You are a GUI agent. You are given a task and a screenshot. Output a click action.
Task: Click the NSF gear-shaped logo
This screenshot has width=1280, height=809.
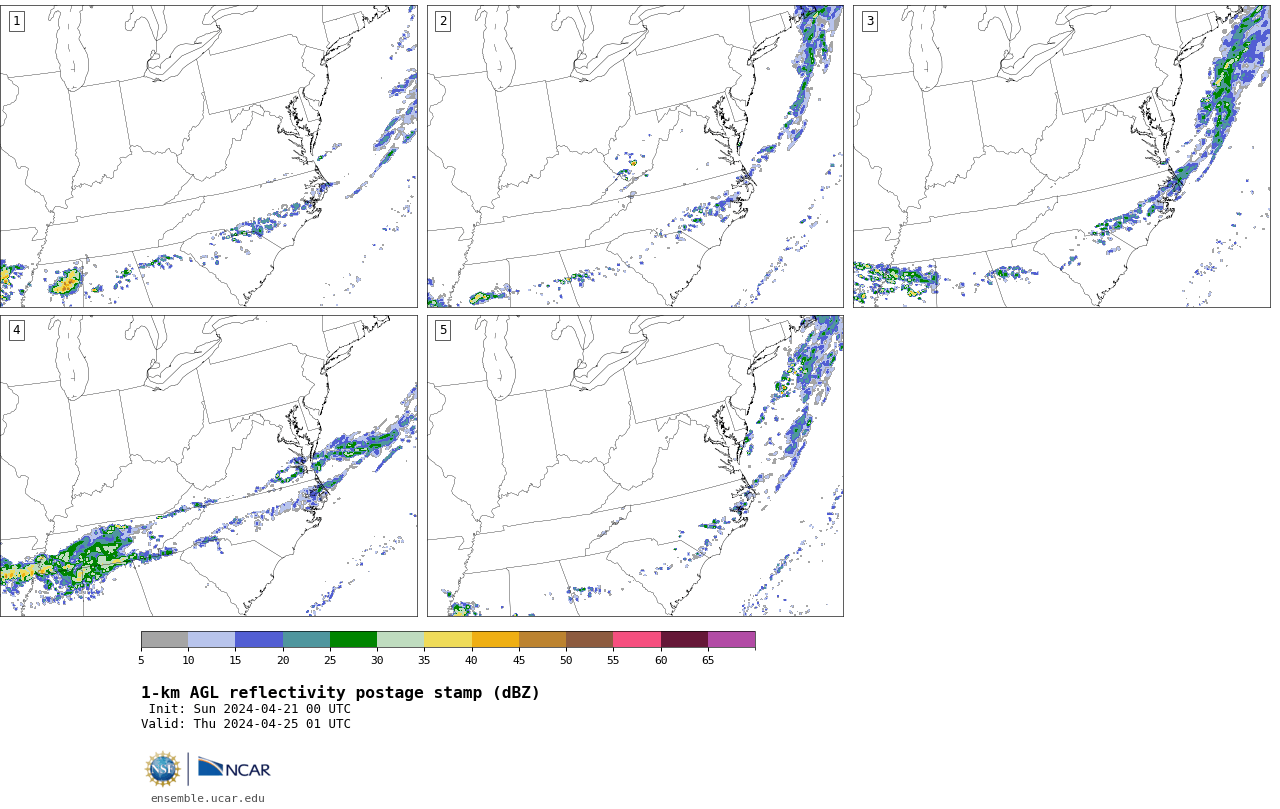pyautogui.click(x=163, y=769)
